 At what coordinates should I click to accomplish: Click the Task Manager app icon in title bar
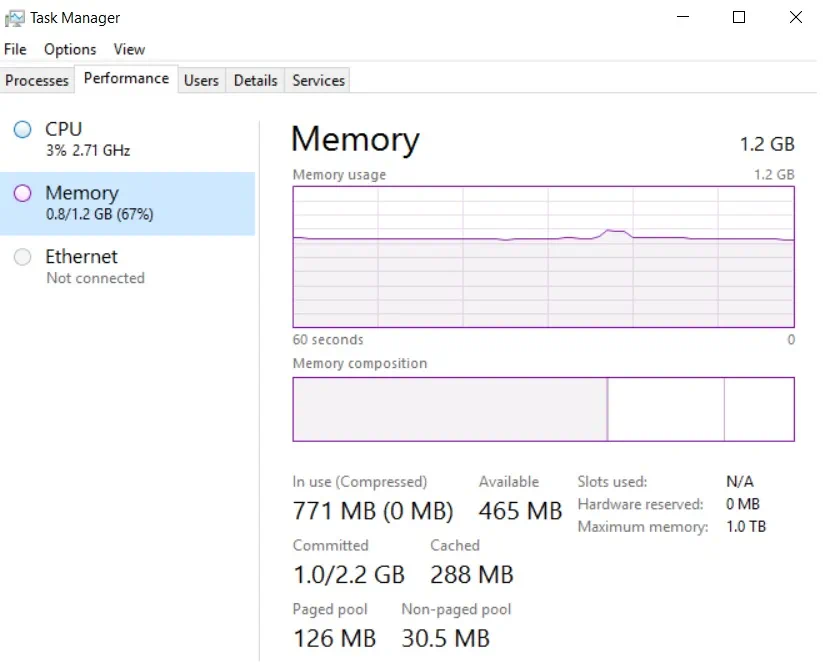(x=15, y=17)
